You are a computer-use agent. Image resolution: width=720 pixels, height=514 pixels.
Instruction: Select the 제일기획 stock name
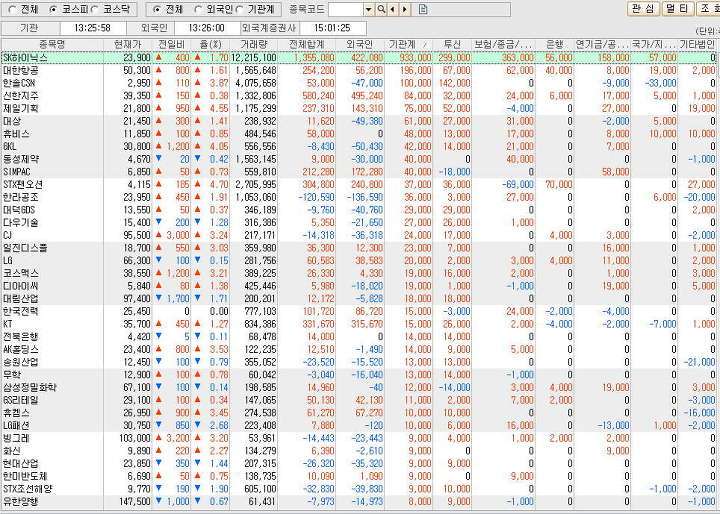[21, 108]
